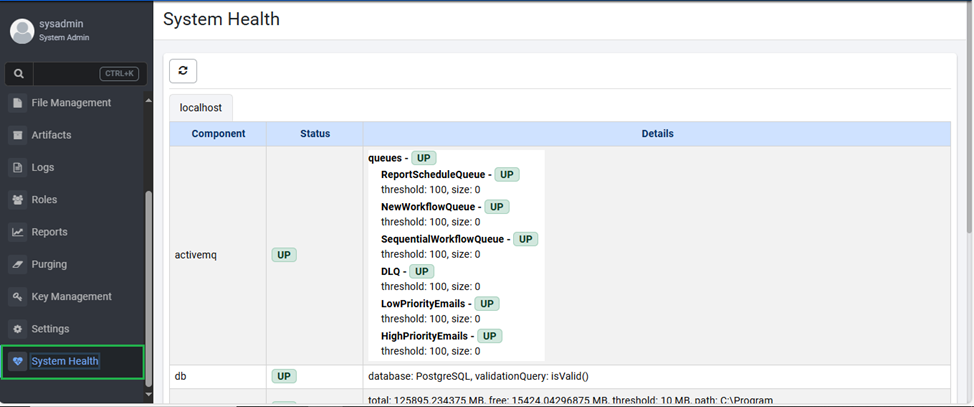Image resolution: width=974 pixels, height=407 pixels.
Task: Go to Logs section
Action: click(43, 167)
